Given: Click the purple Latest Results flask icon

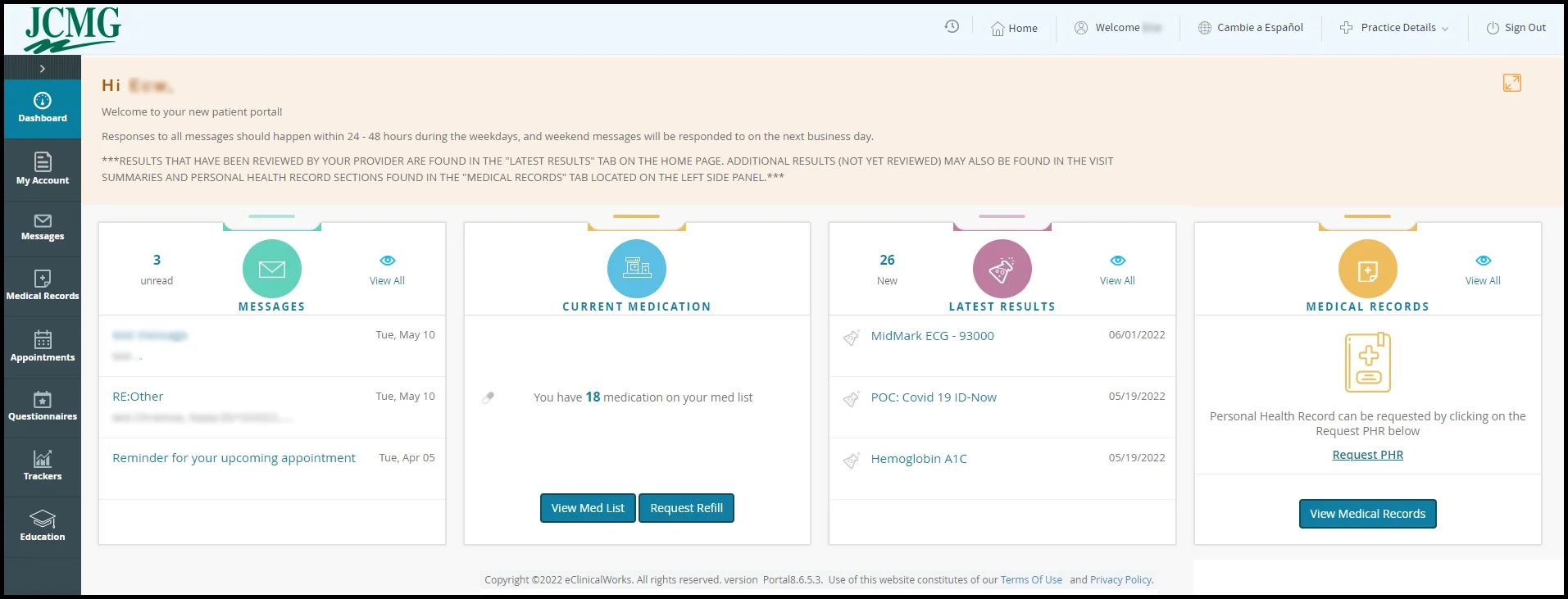Looking at the screenshot, I should 1002,269.
